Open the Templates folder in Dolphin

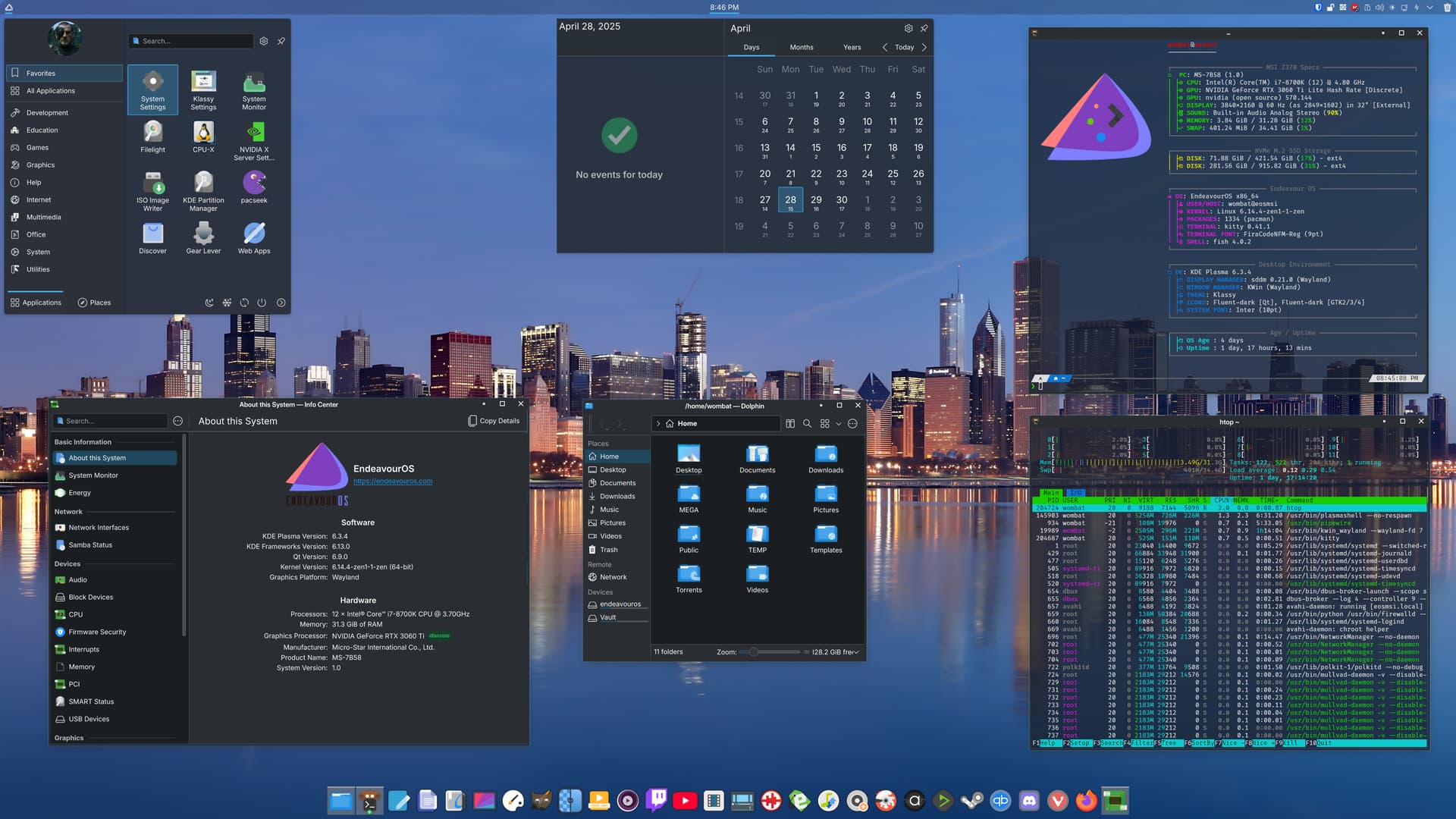(826, 539)
